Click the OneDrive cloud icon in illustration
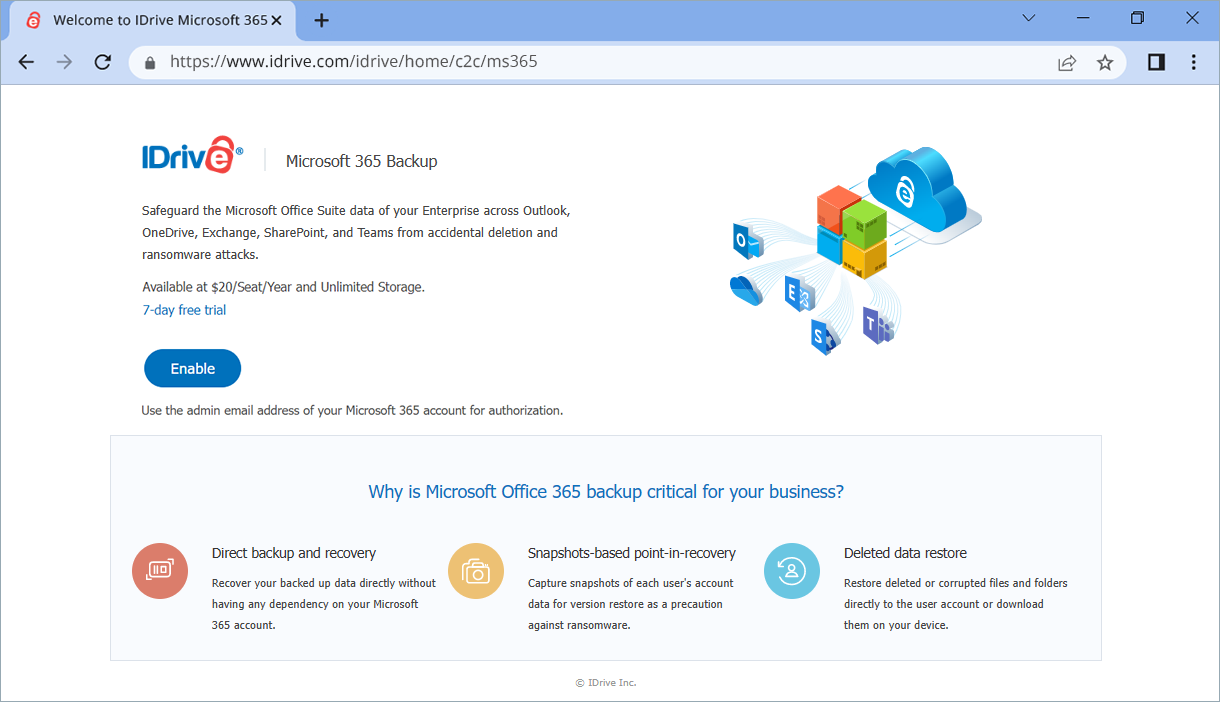This screenshot has width=1220, height=702. tap(746, 289)
